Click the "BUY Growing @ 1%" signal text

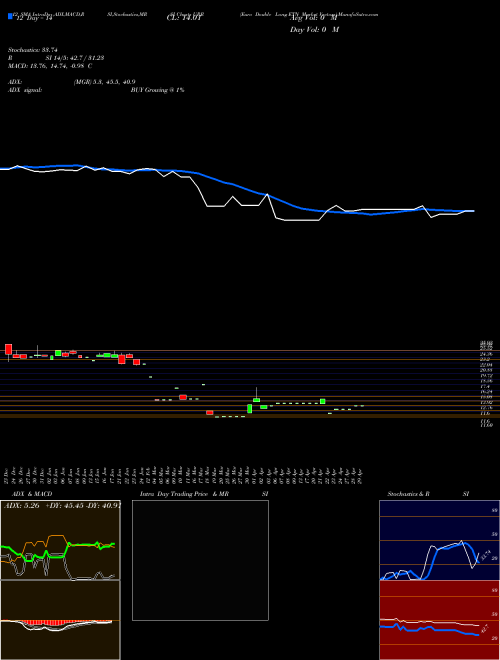[157, 90]
